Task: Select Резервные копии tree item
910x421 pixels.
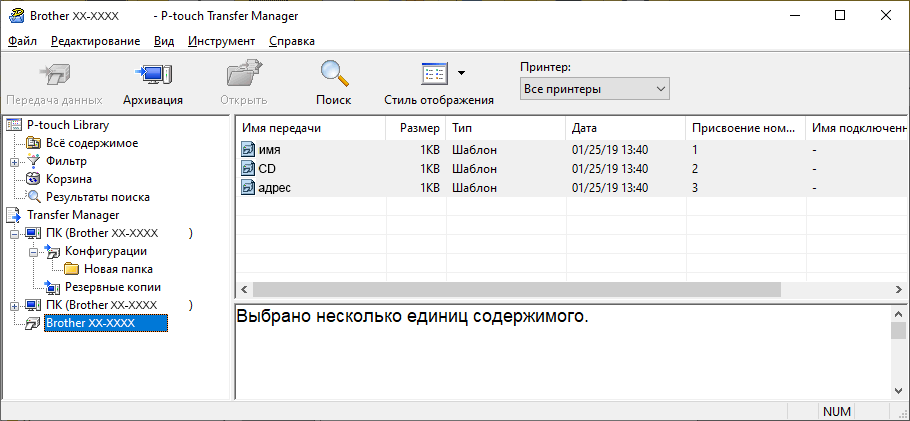Action: tap(113, 287)
